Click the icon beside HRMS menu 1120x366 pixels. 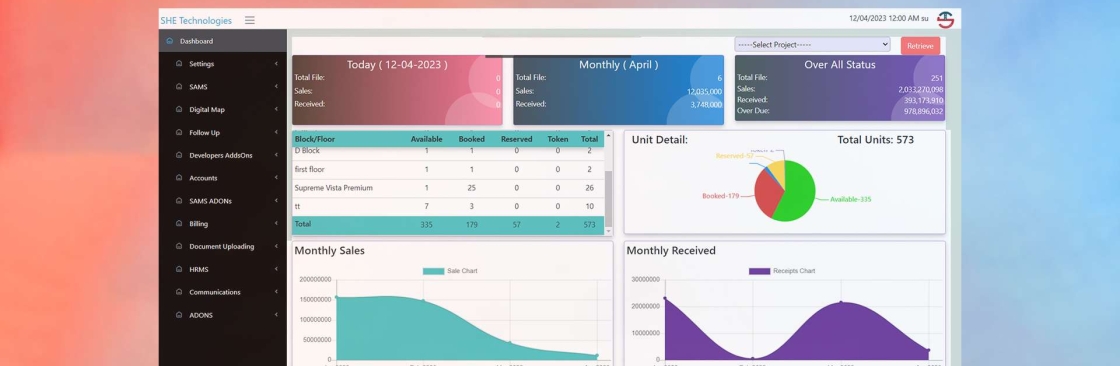tap(179, 269)
